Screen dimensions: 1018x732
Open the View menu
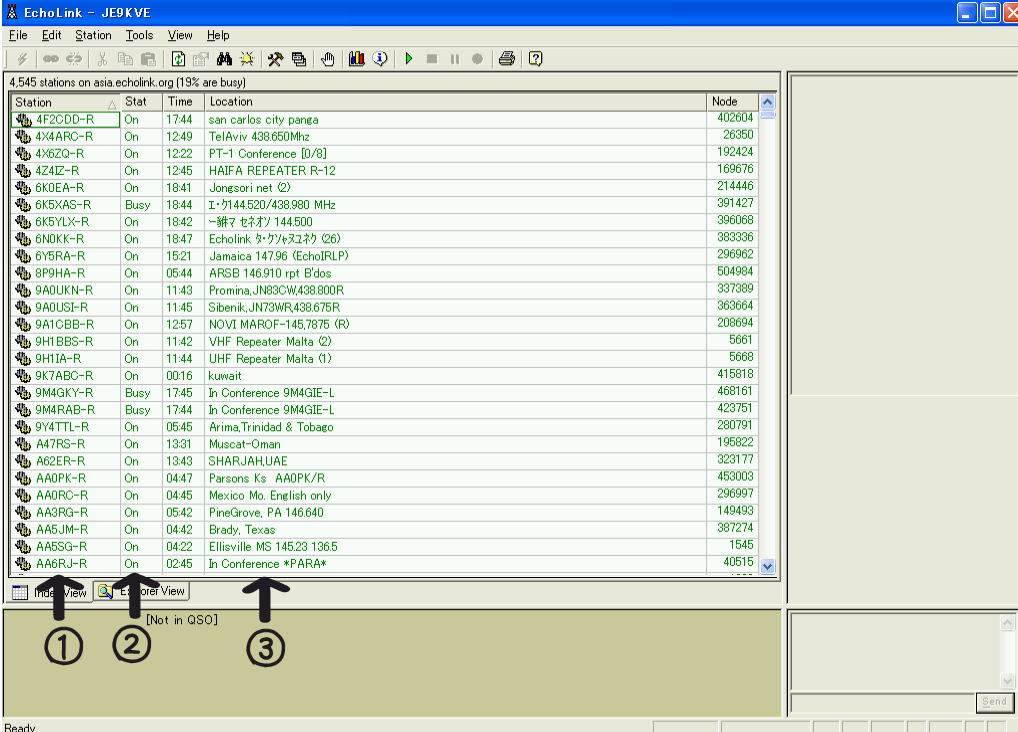180,35
